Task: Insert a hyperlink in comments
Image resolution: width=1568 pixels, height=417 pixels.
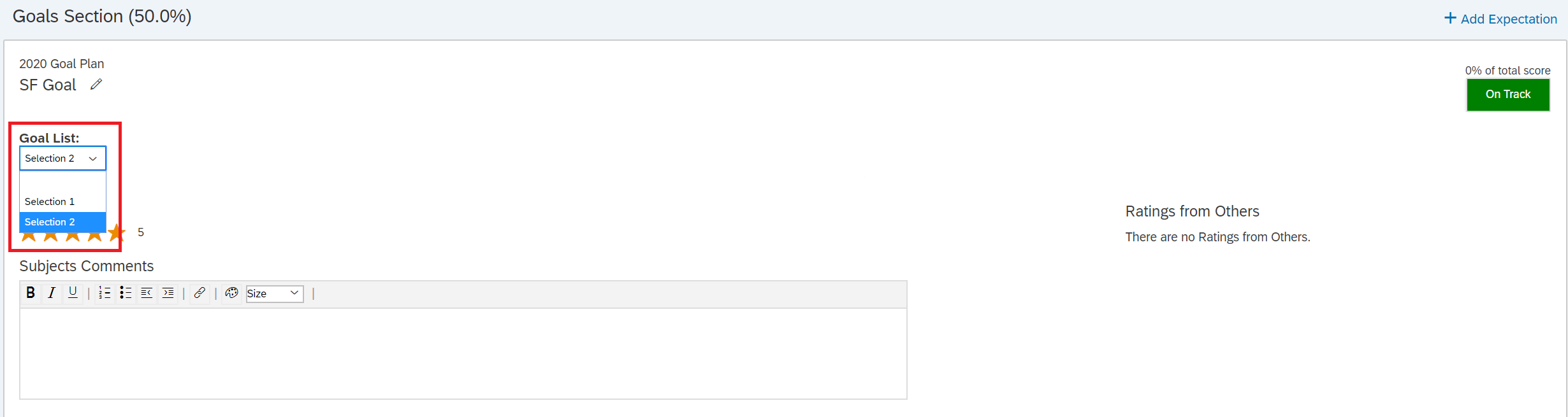Action: pos(200,293)
